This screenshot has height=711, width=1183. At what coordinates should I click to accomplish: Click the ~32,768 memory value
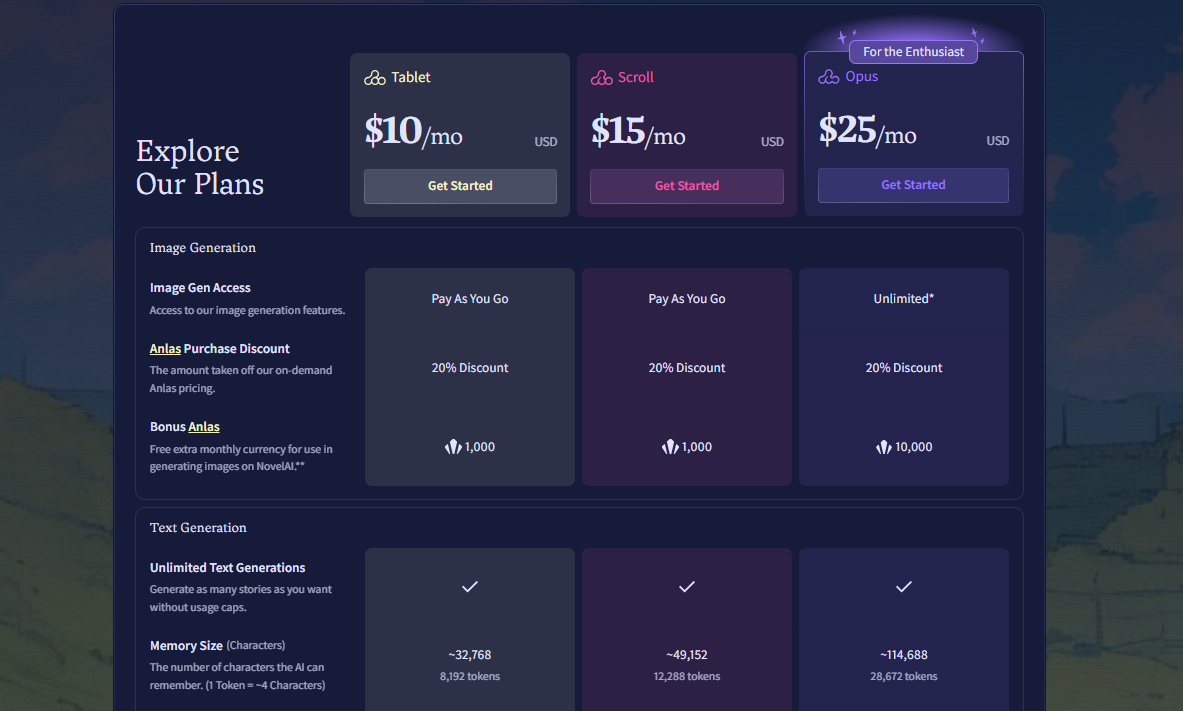[470, 655]
